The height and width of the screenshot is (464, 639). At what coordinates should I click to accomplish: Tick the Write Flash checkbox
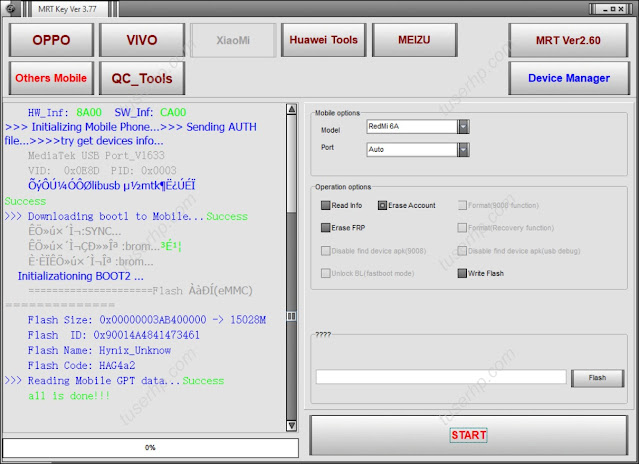(462, 273)
